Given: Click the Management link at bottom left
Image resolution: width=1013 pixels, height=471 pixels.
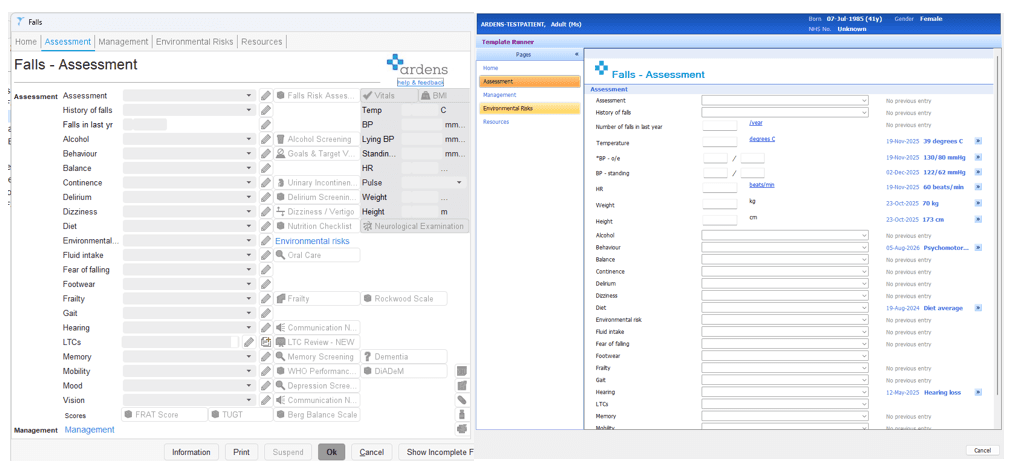Looking at the screenshot, I should (90, 430).
